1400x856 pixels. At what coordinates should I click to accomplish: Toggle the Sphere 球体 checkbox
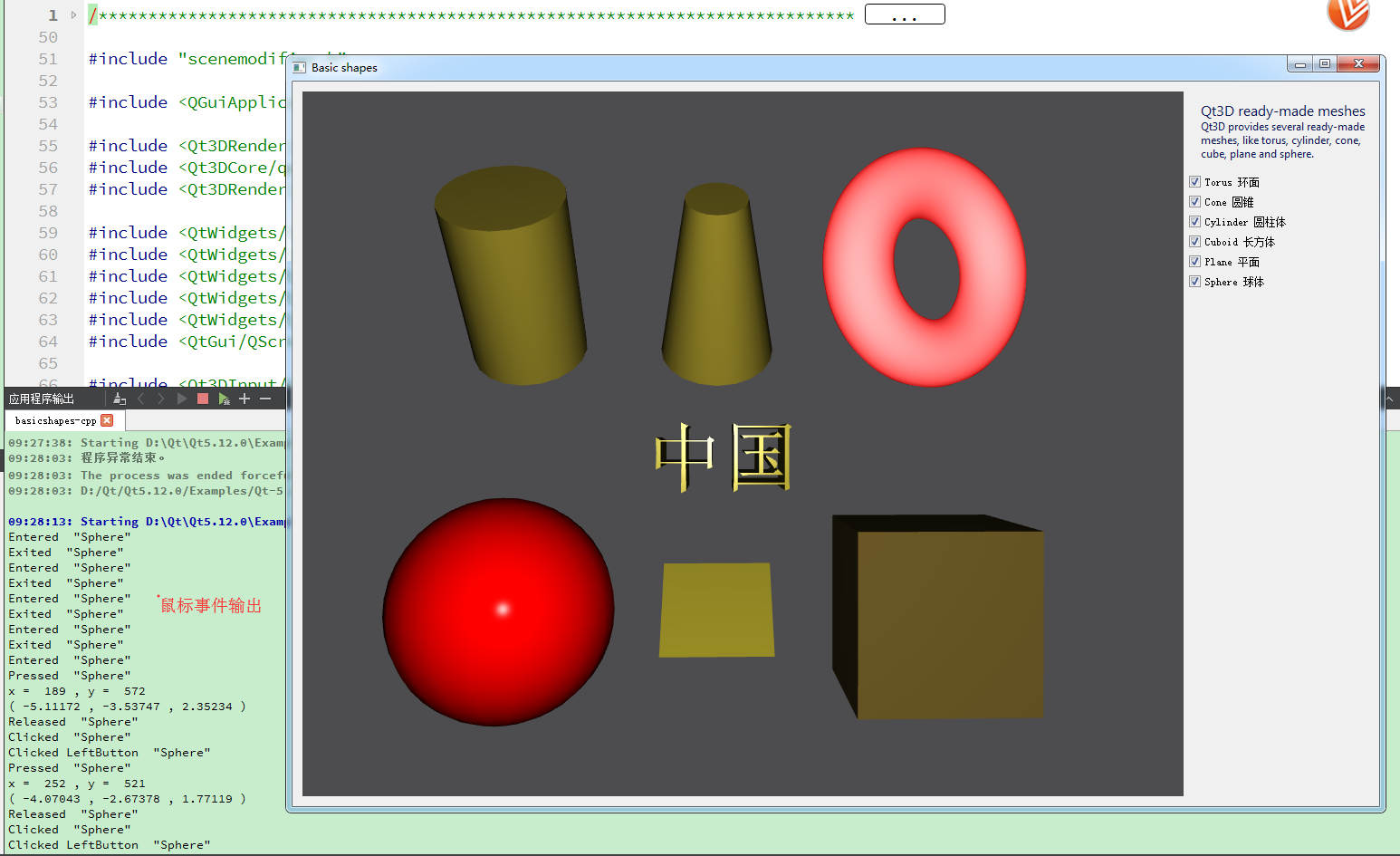click(1195, 282)
